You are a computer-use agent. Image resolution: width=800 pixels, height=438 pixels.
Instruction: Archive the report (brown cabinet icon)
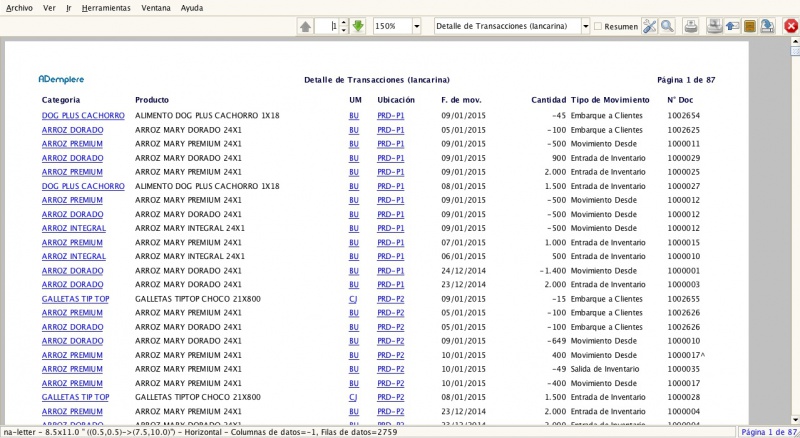coord(749,26)
